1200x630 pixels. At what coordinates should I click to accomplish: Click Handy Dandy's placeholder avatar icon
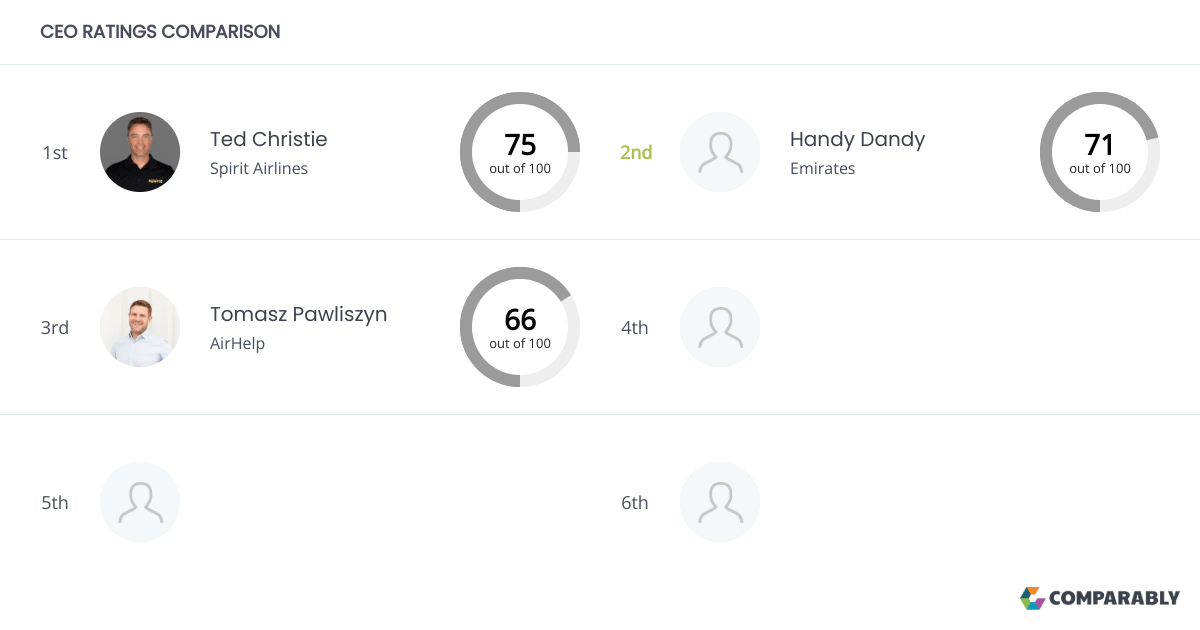click(720, 152)
